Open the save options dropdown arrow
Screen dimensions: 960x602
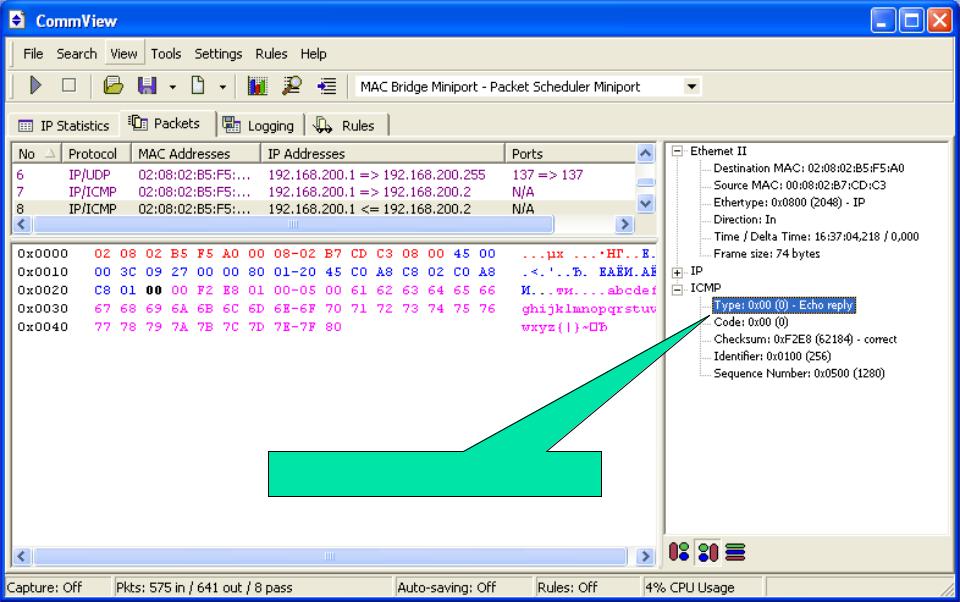173,87
